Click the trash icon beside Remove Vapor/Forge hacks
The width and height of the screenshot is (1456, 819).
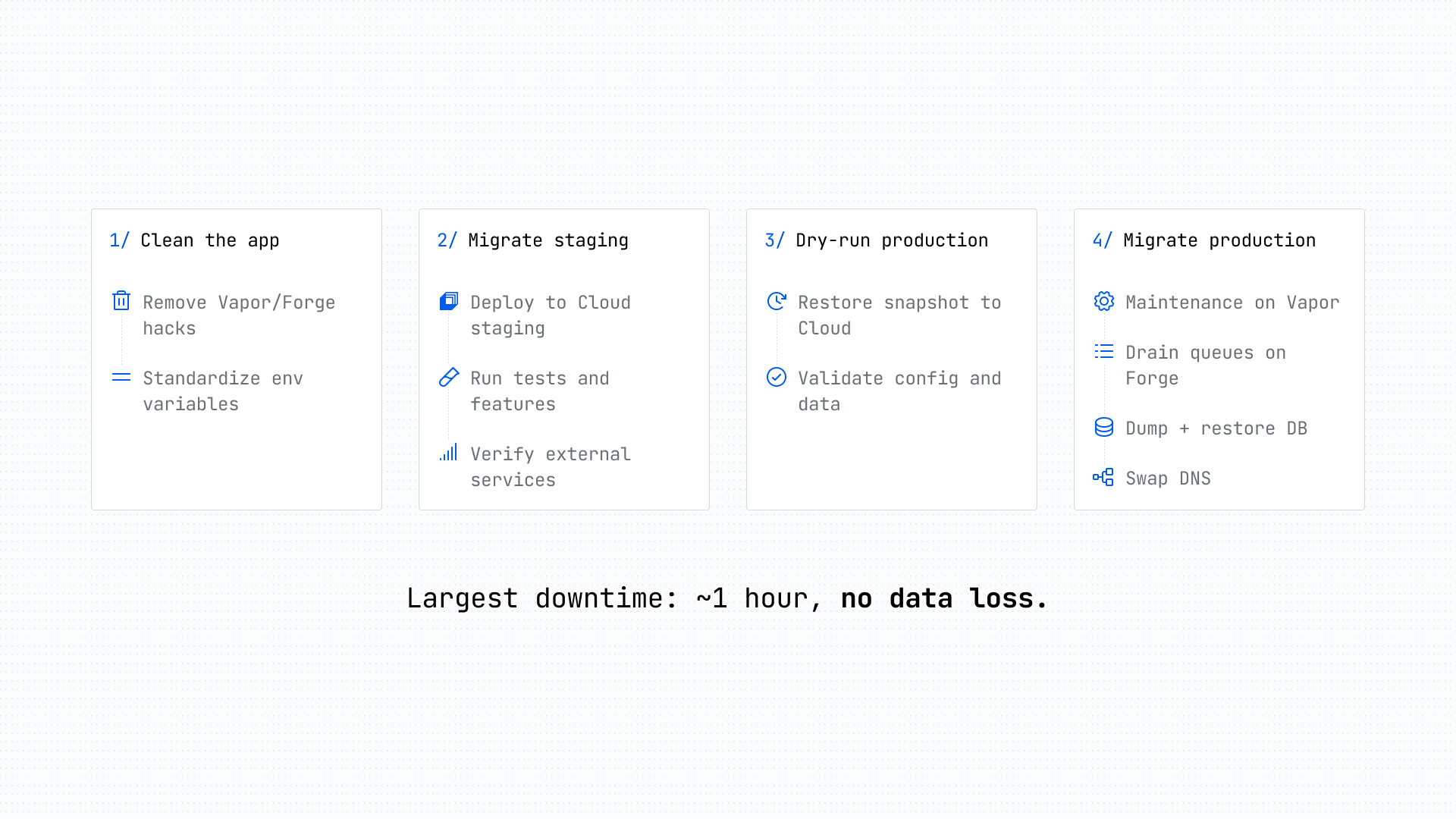[x=121, y=301]
